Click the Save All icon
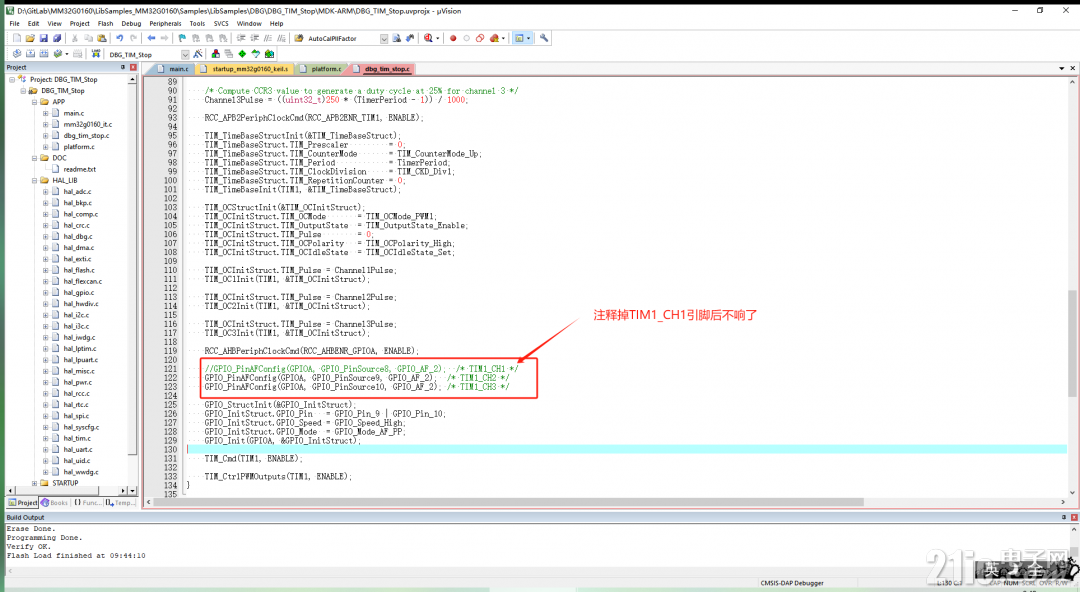The height and width of the screenshot is (592, 1080). click(x=56, y=38)
